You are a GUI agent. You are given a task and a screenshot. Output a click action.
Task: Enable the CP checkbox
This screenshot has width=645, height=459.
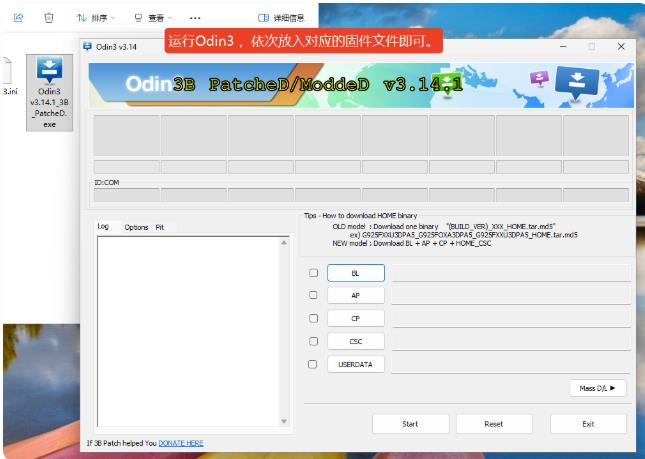point(313,318)
